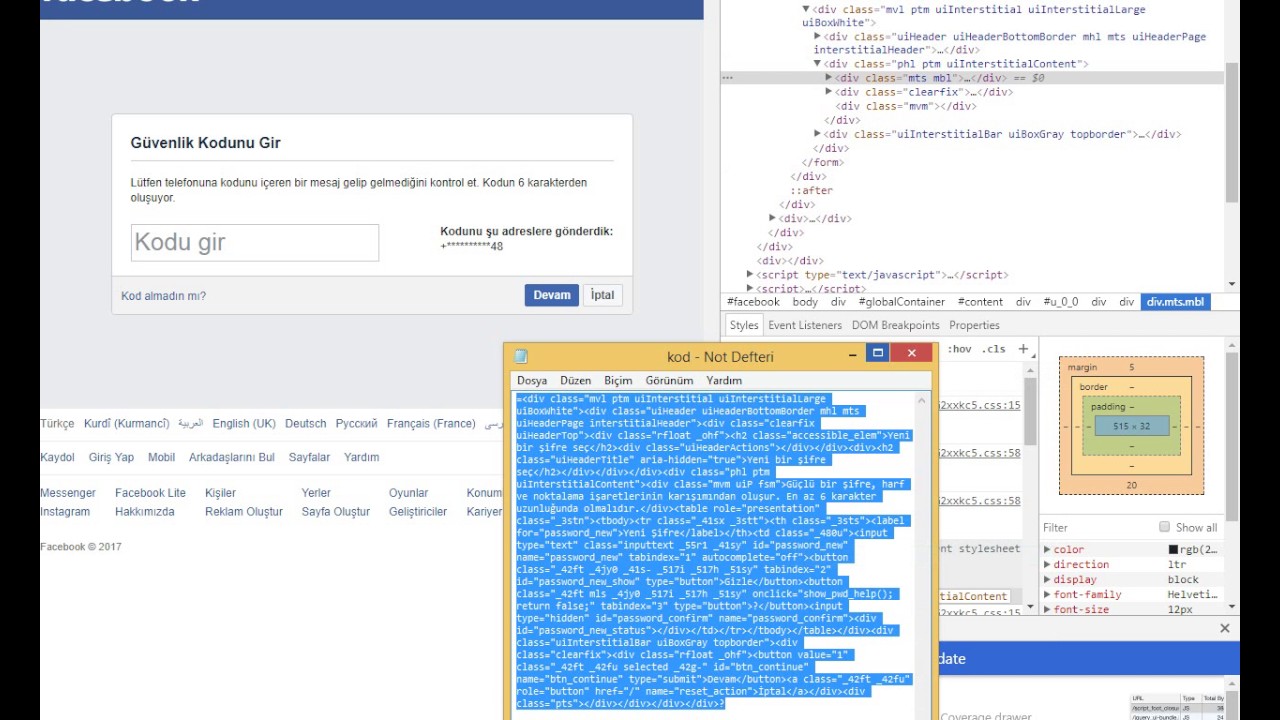Open the Sayfa Oluştur footer link
The image size is (1280, 720).
point(336,512)
